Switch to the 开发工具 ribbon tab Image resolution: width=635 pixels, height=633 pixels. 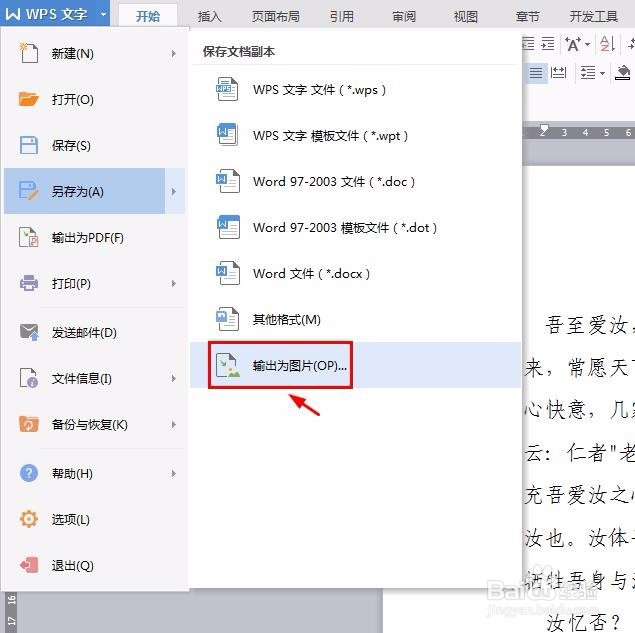click(594, 16)
